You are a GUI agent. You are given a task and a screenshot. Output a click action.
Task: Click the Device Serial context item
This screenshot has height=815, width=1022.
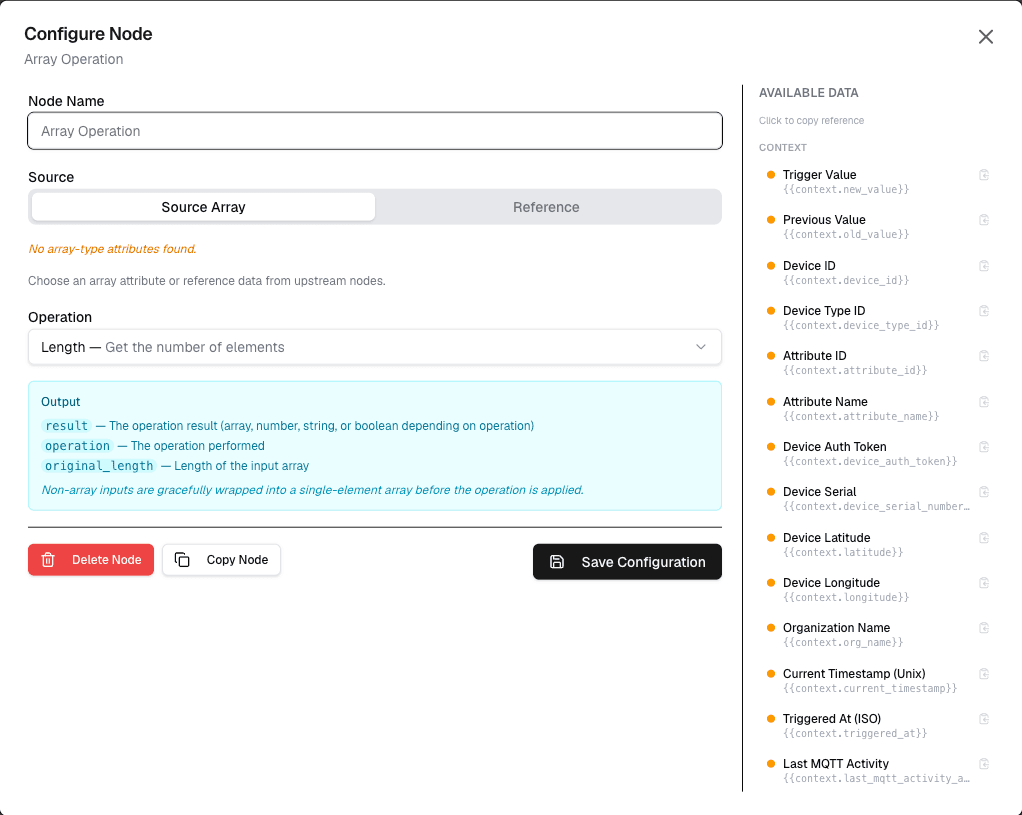pos(877,499)
